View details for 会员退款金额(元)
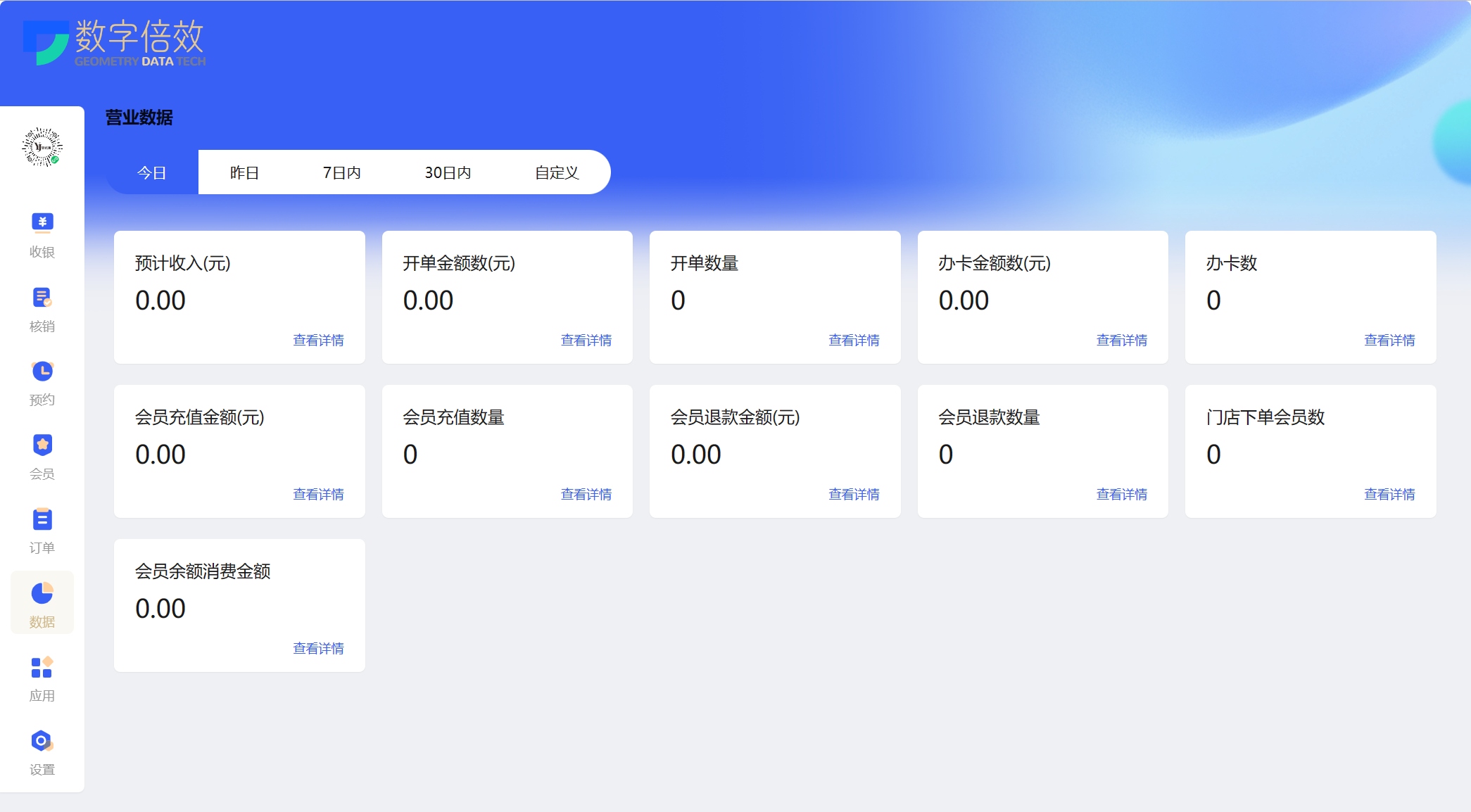1471x812 pixels. [854, 495]
